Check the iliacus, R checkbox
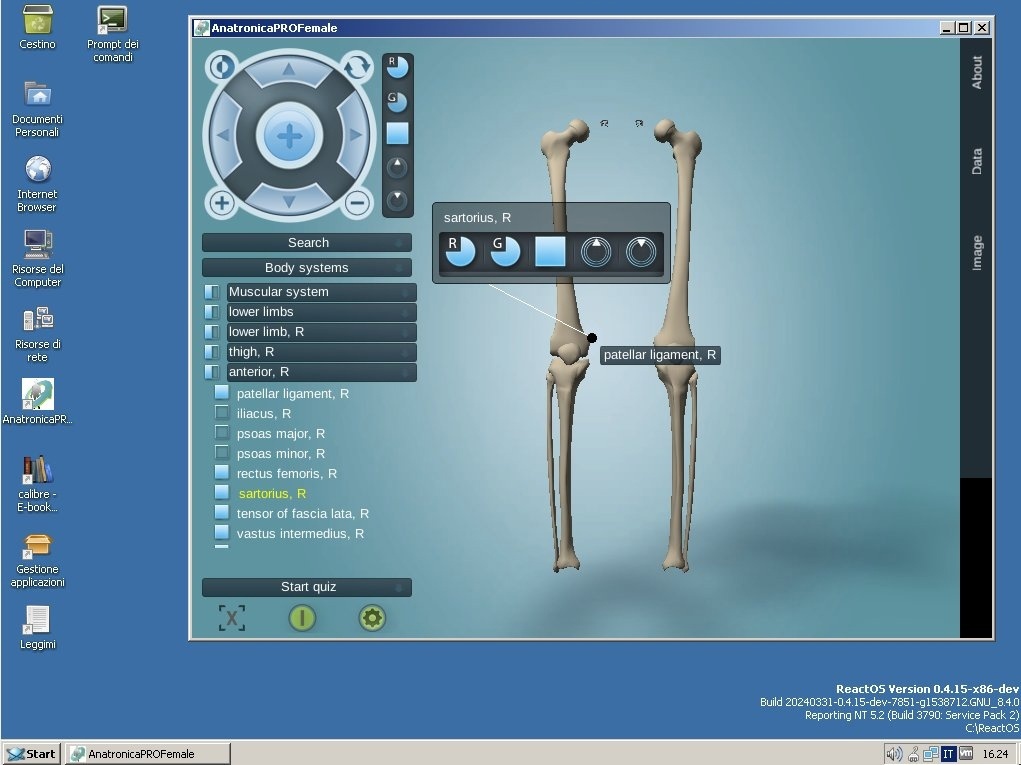Screen dimensions: 1021x765 [x=222, y=413]
